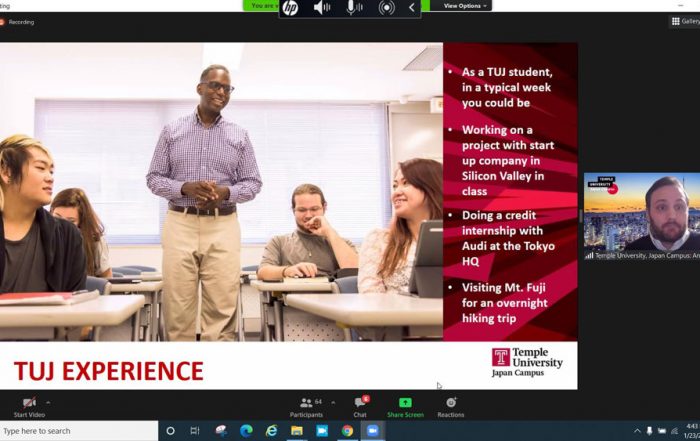Viewport: 700px width, 441px height.
Task: Click the Temple University, Japan Campus name label
Action: (x=647, y=256)
